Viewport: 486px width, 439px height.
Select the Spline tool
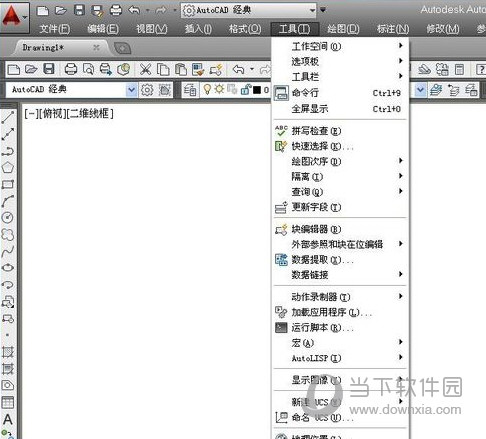(8, 251)
